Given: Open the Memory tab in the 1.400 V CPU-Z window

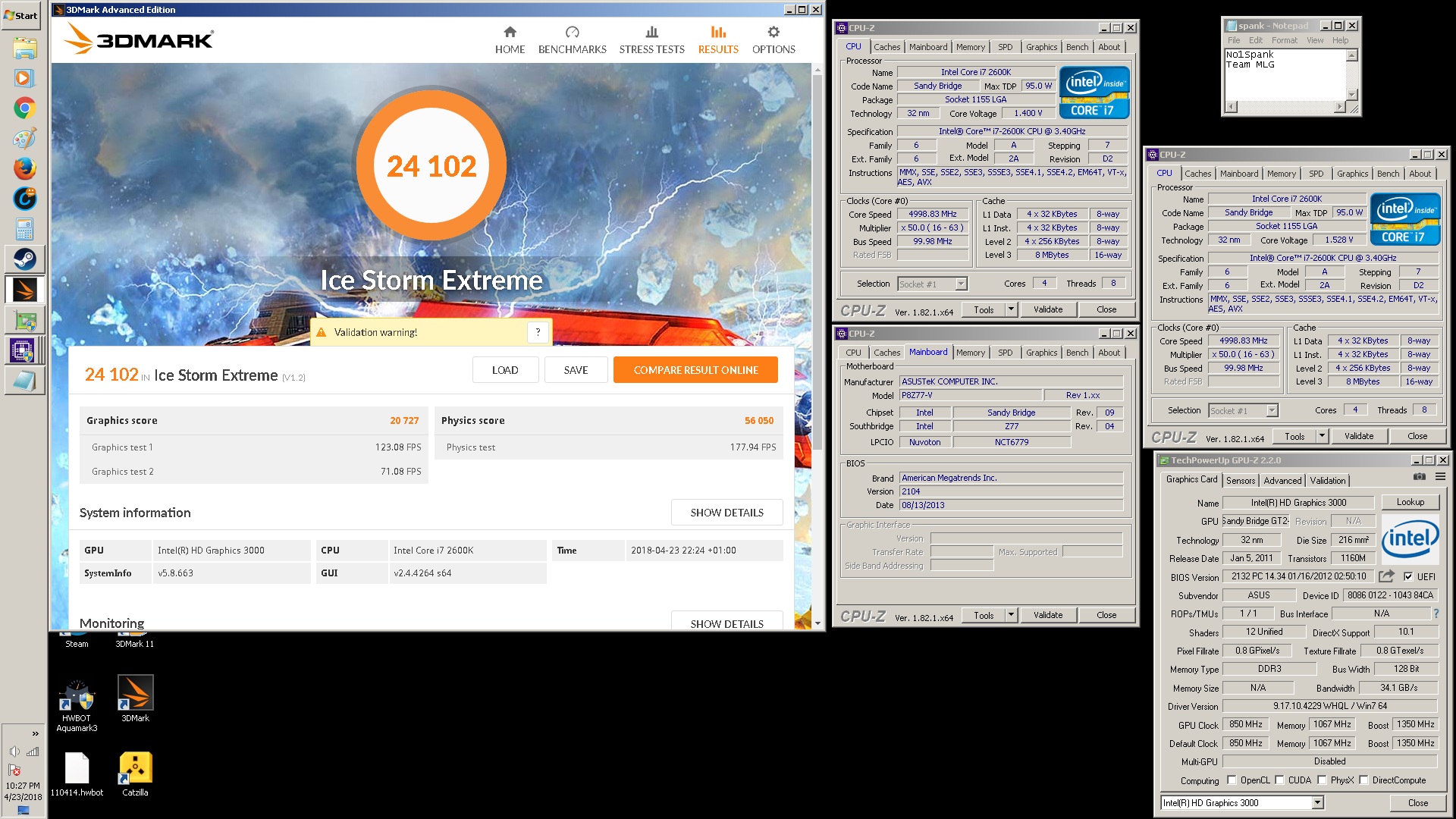Looking at the screenshot, I should [x=970, y=47].
